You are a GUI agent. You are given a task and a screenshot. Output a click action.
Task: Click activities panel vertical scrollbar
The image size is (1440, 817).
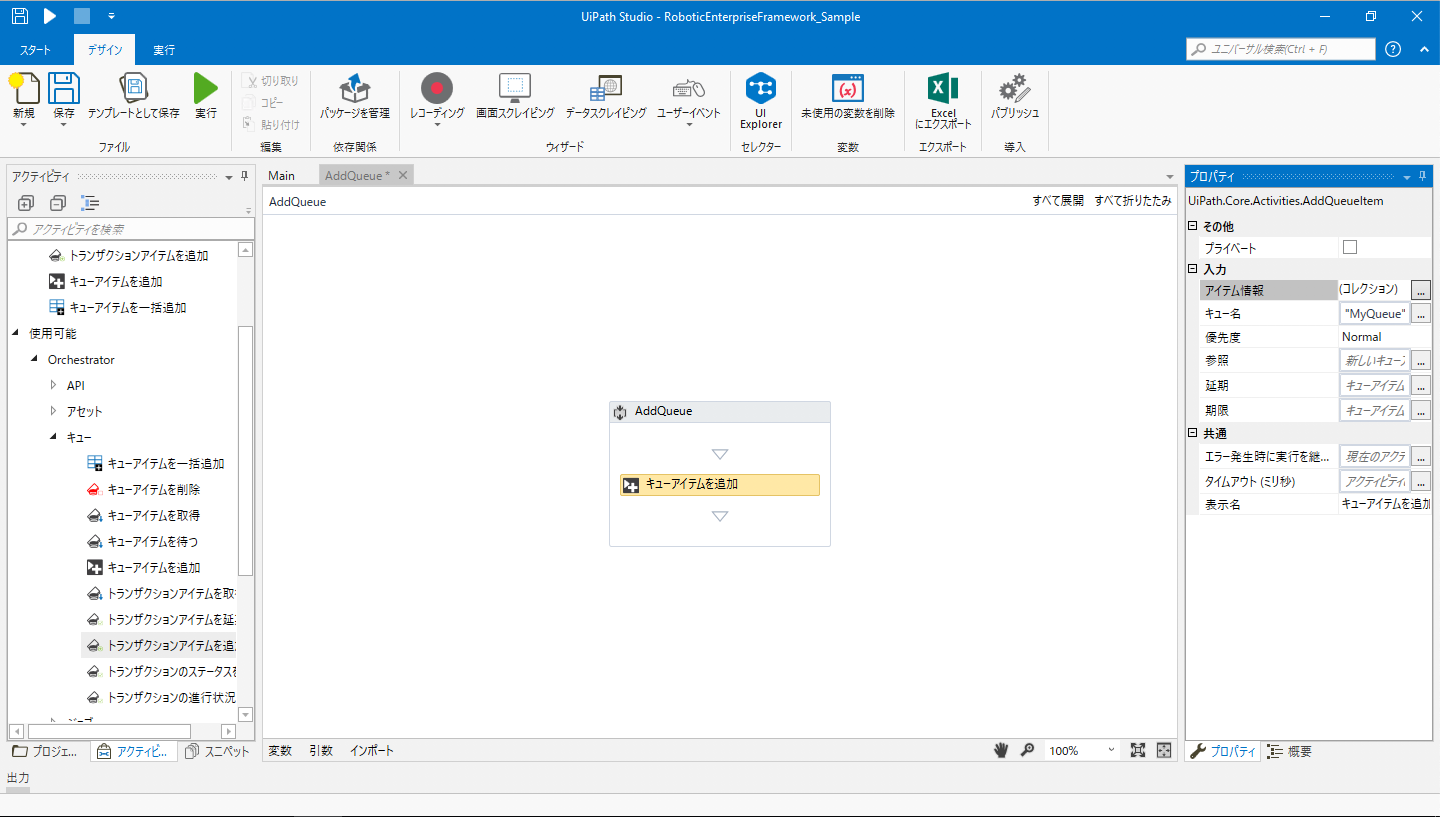click(x=246, y=451)
